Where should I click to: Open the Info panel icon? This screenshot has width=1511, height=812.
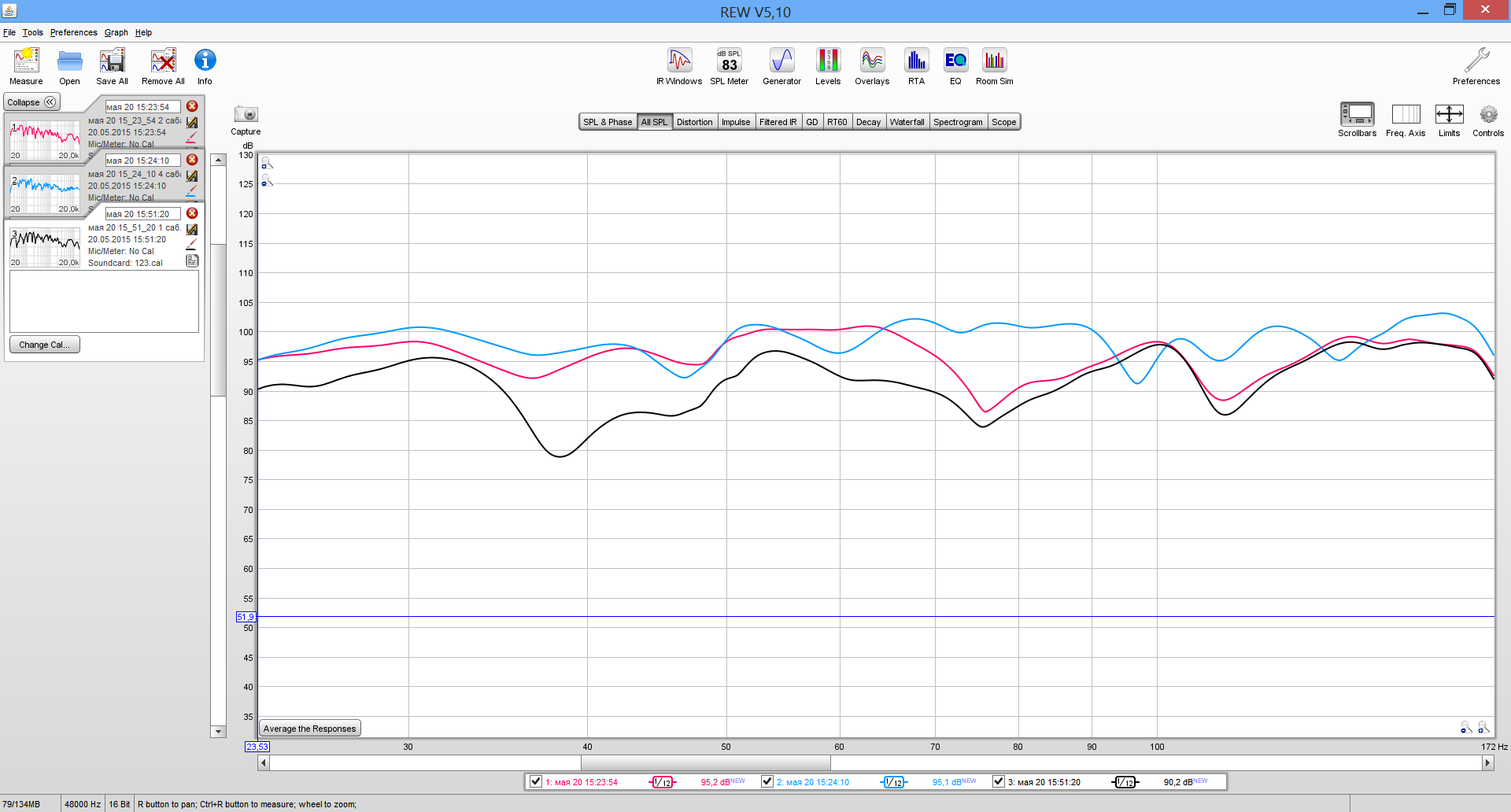205,61
